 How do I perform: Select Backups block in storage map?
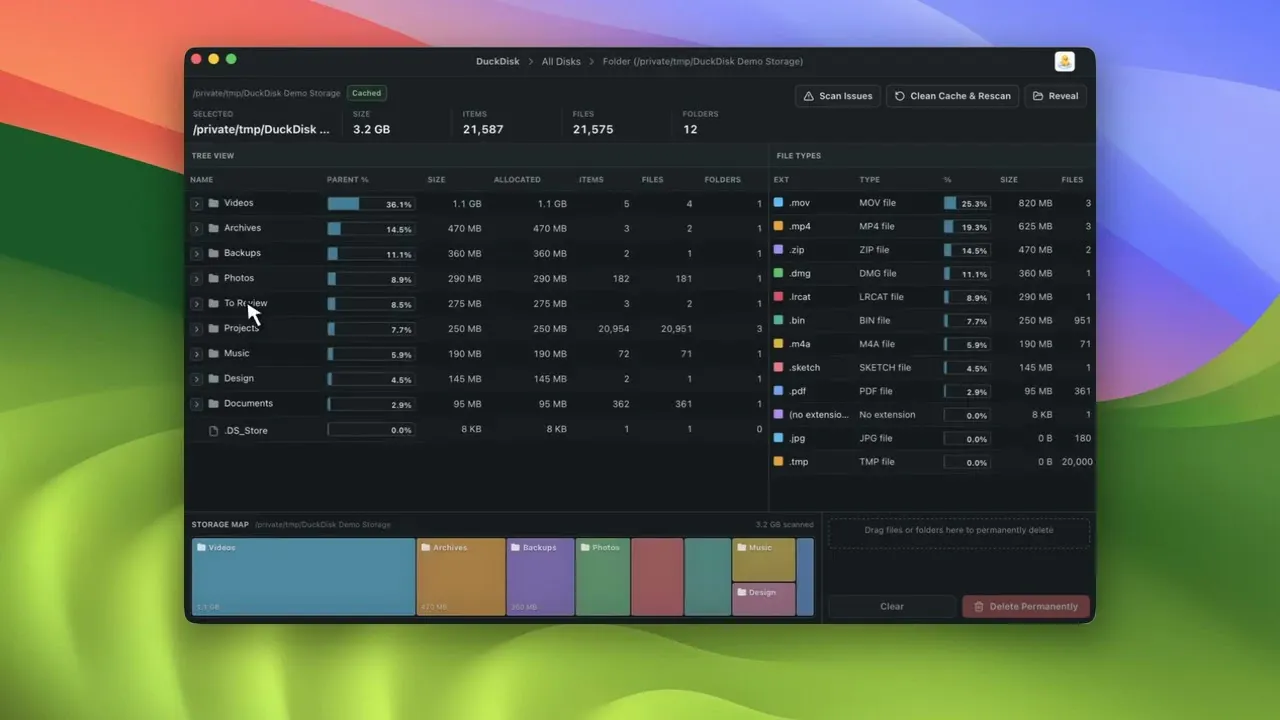(x=541, y=577)
